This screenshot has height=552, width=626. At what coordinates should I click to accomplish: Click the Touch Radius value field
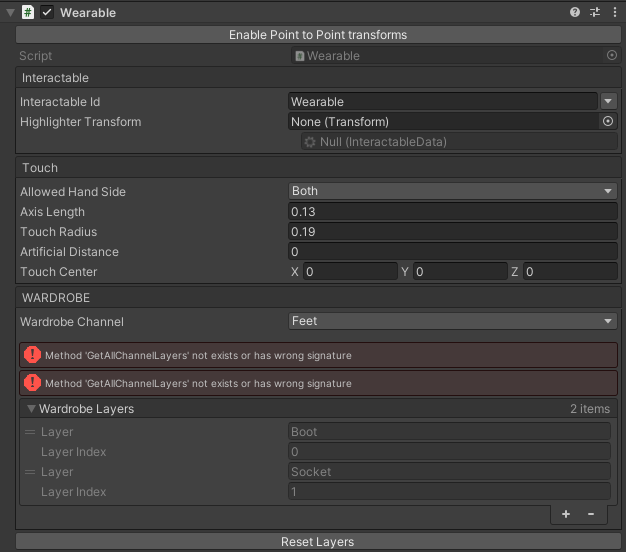[453, 231]
